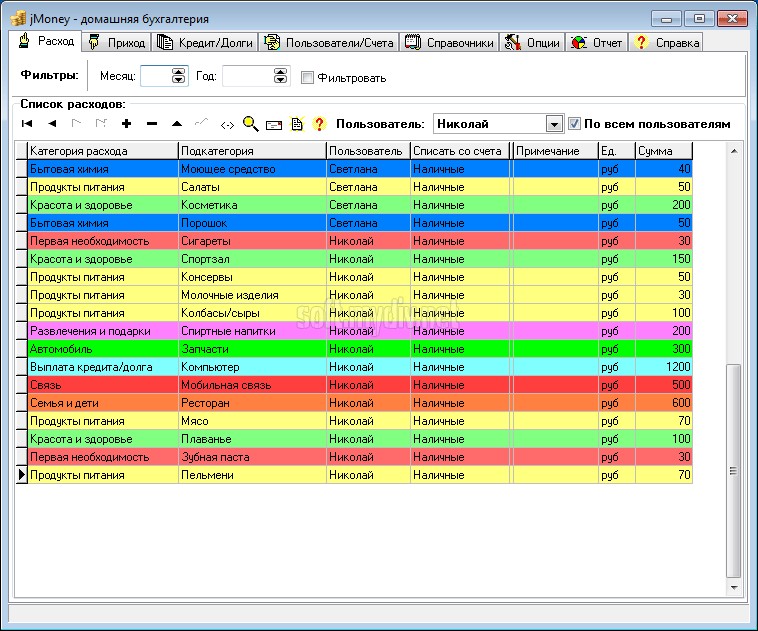Click into the Месяц input field
This screenshot has width=758, height=631.
pos(156,76)
